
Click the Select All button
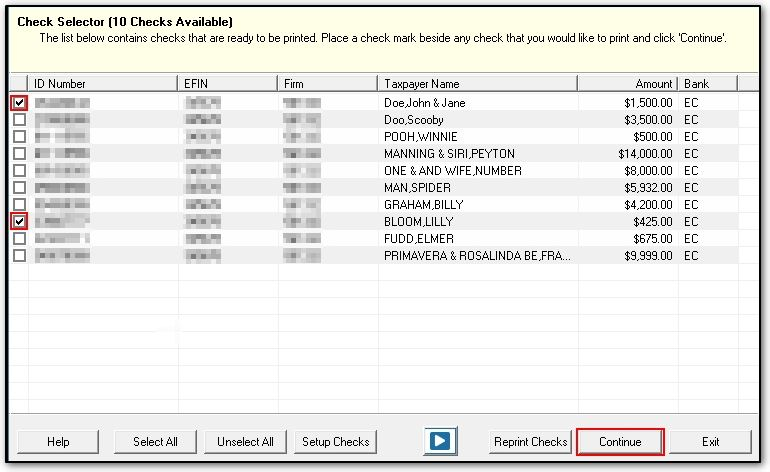tap(155, 441)
